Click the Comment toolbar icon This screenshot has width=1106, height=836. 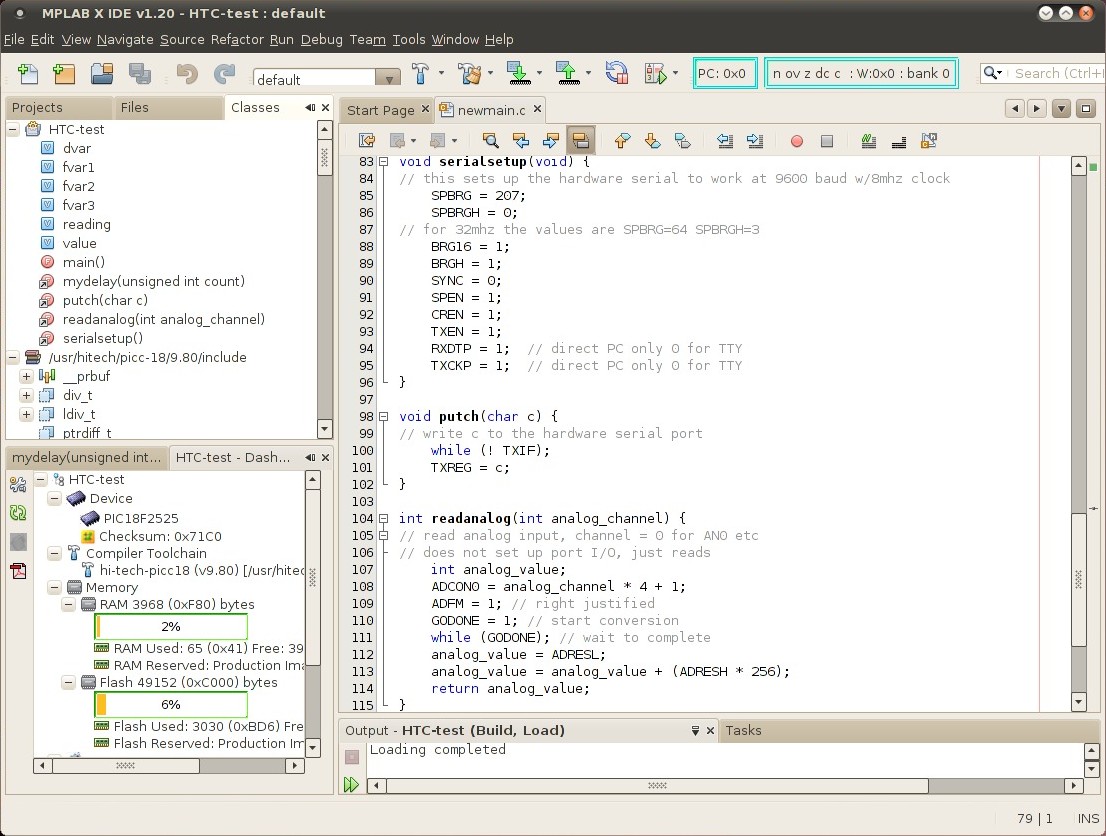click(x=868, y=140)
